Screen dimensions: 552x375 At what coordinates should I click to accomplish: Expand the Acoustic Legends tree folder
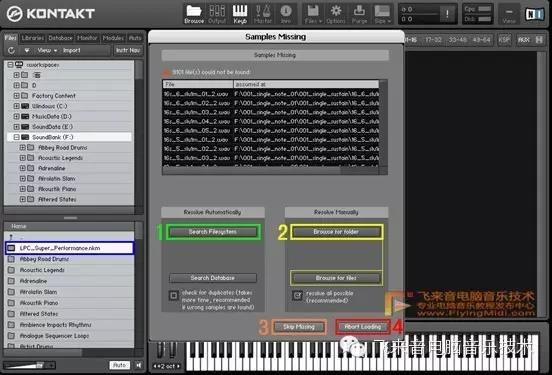[x=23, y=158]
